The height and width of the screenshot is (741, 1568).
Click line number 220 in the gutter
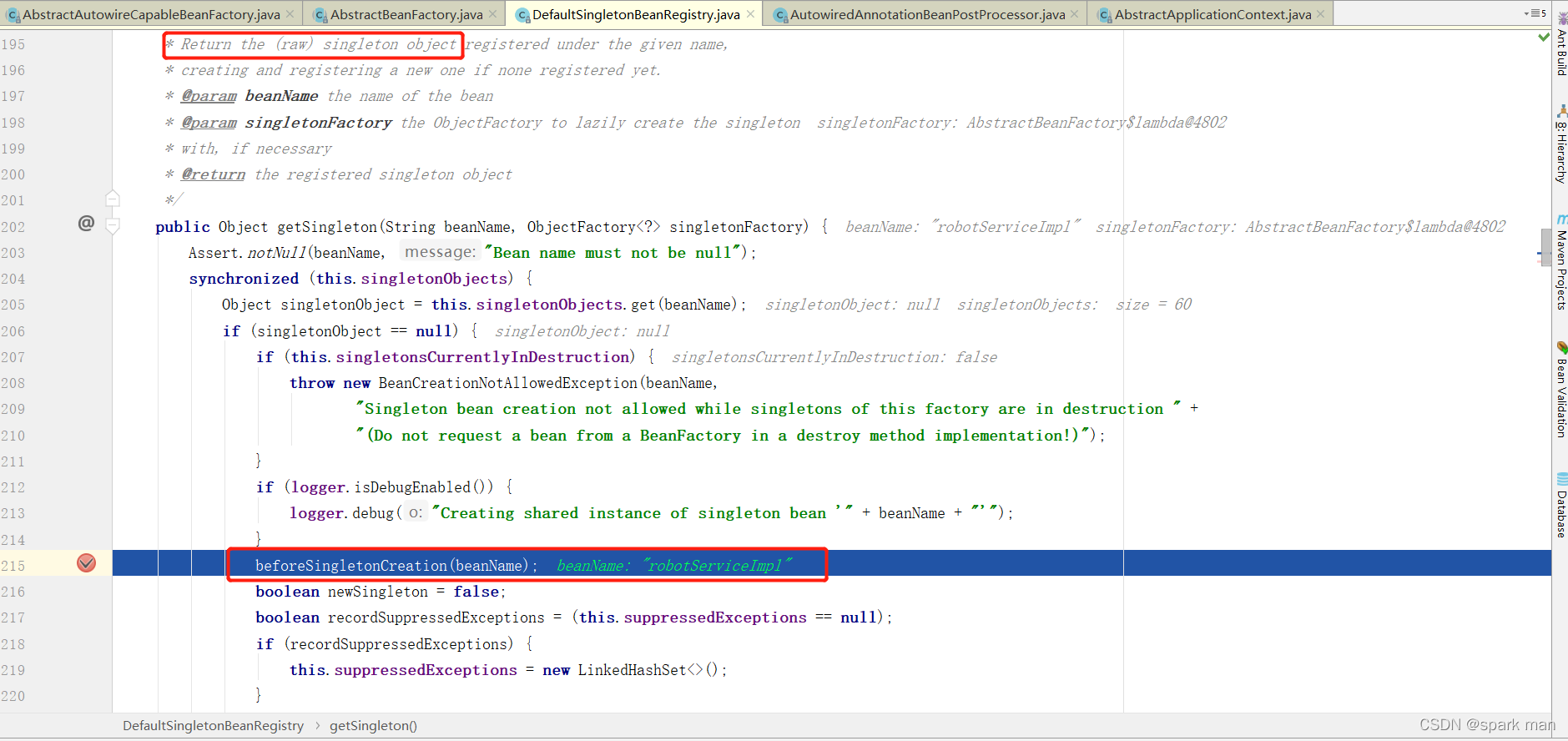coord(13,696)
